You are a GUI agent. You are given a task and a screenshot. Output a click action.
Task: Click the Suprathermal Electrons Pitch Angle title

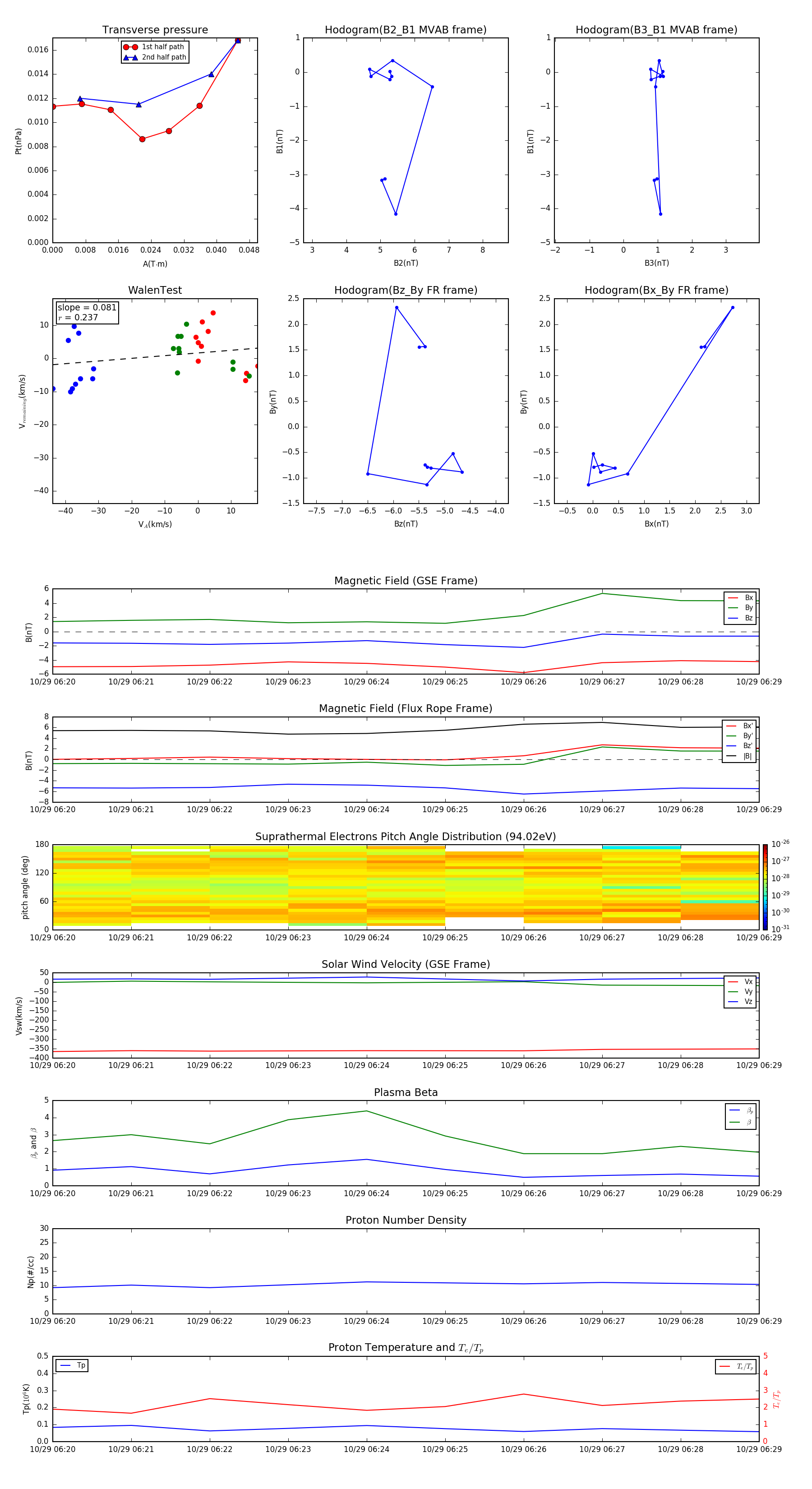pyautogui.click(x=406, y=837)
